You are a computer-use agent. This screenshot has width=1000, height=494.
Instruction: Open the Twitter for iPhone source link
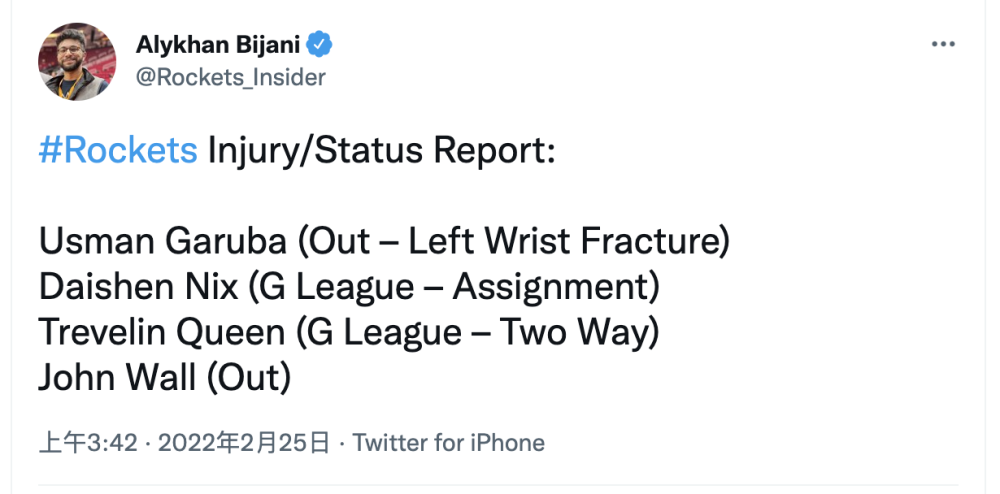point(449,442)
